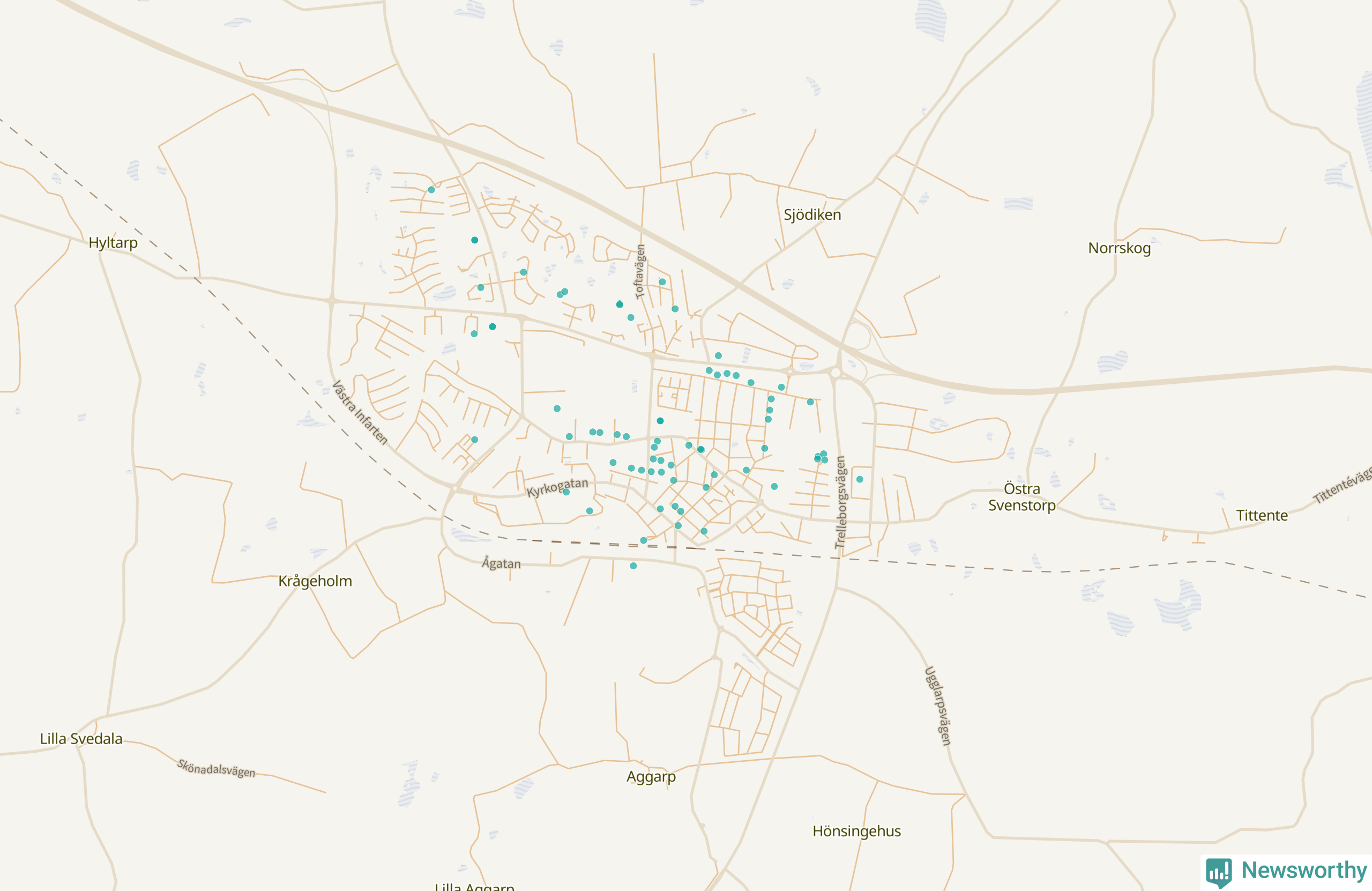Click the Kyrkogatan street label
Image resolution: width=1372 pixels, height=891 pixels.
click(557, 487)
